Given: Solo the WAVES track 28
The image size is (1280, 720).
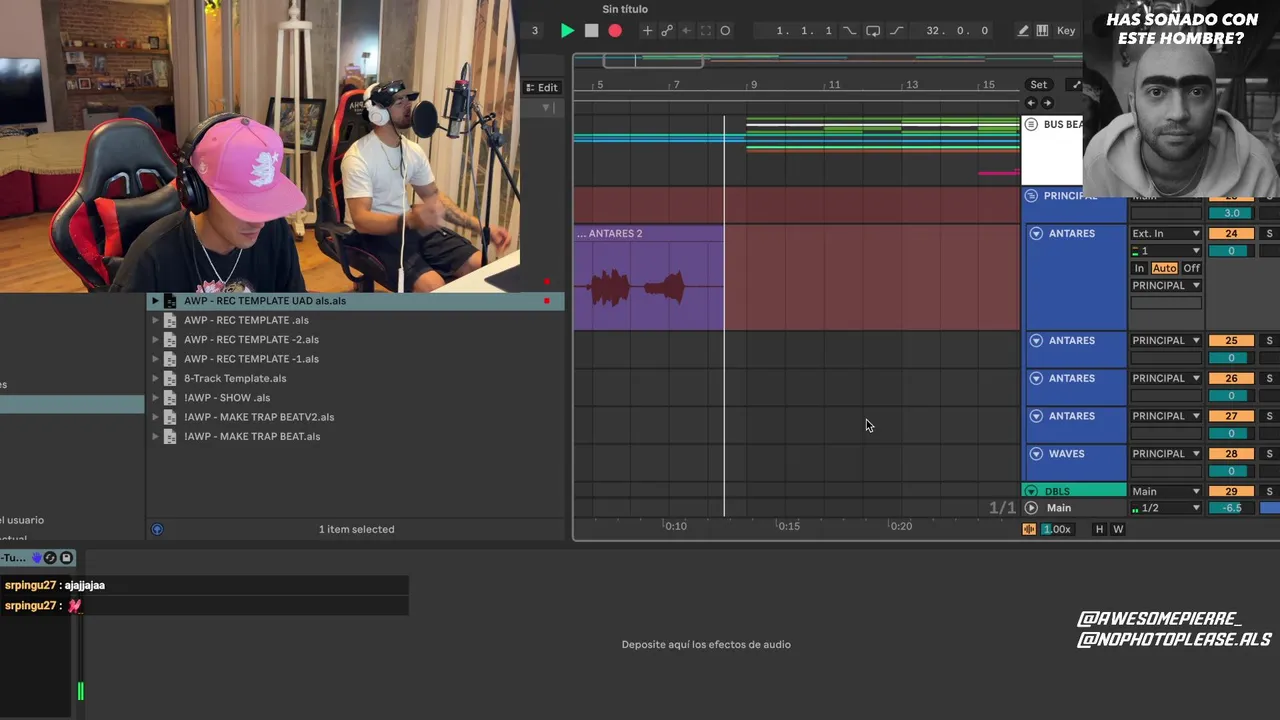Looking at the screenshot, I should [x=1269, y=454].
